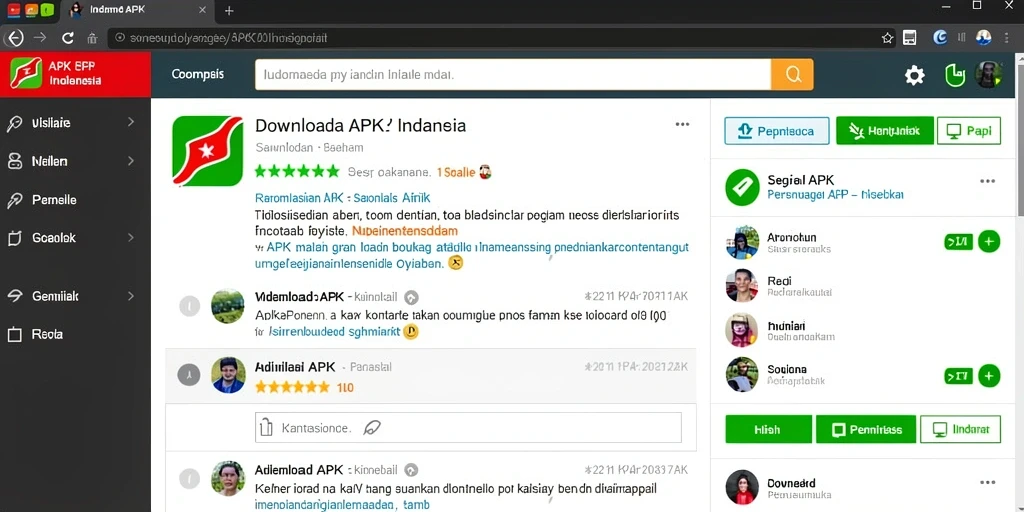
Task: Click the grey badge icon after Videmload:APK Kinnebail
Action: (411, 298)
